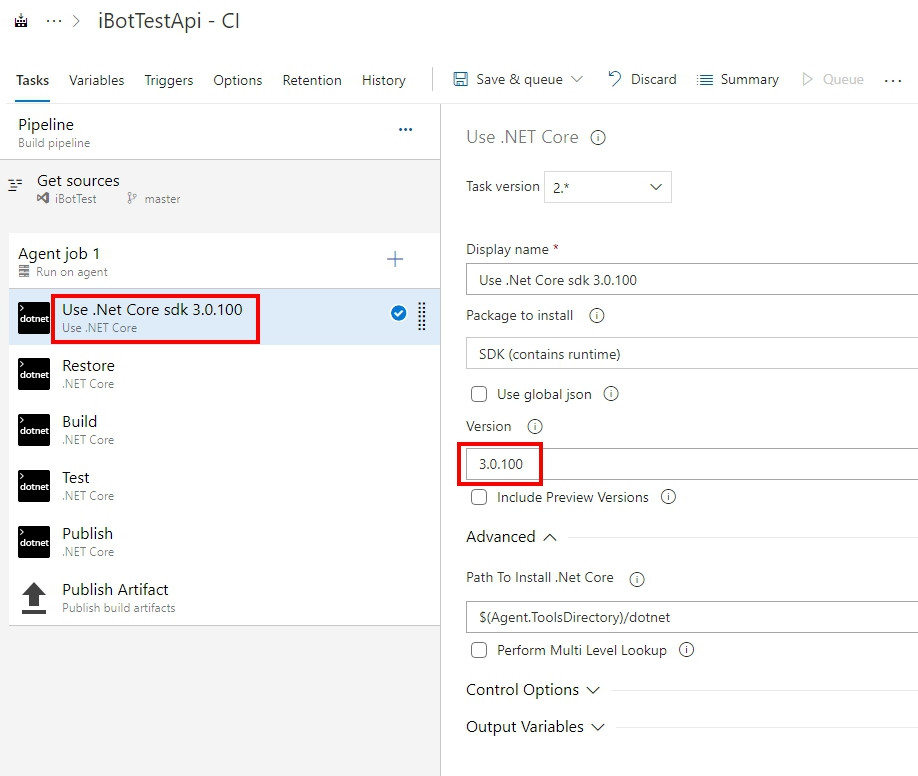Switch to the Tasks tab
The height and width of the screenshot is (776, 918).
pyautogui.click(x=32, y=80)
